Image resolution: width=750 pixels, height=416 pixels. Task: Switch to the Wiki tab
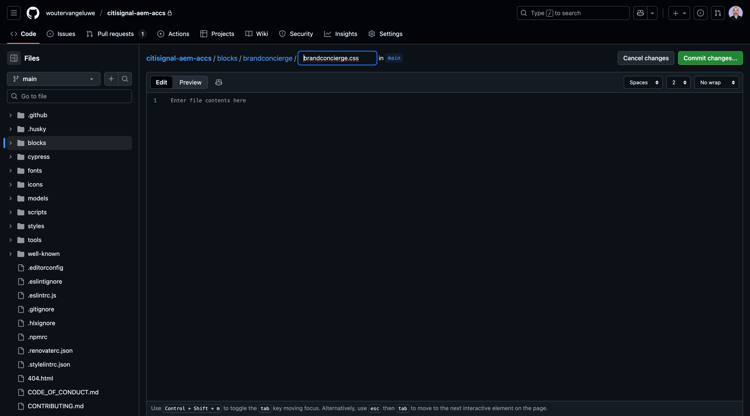pyautogui.click(x=257, y=34)
